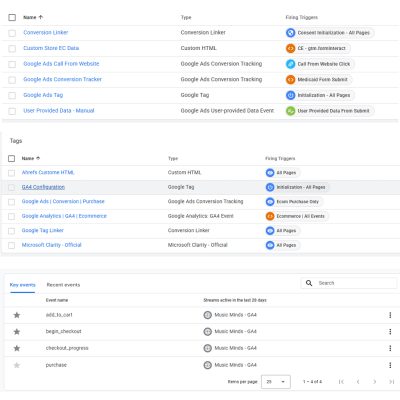The height and width of the screenshot is (400, 400).
Task: Unmark add_to_cart star as key event
Action: coord(17,315)
